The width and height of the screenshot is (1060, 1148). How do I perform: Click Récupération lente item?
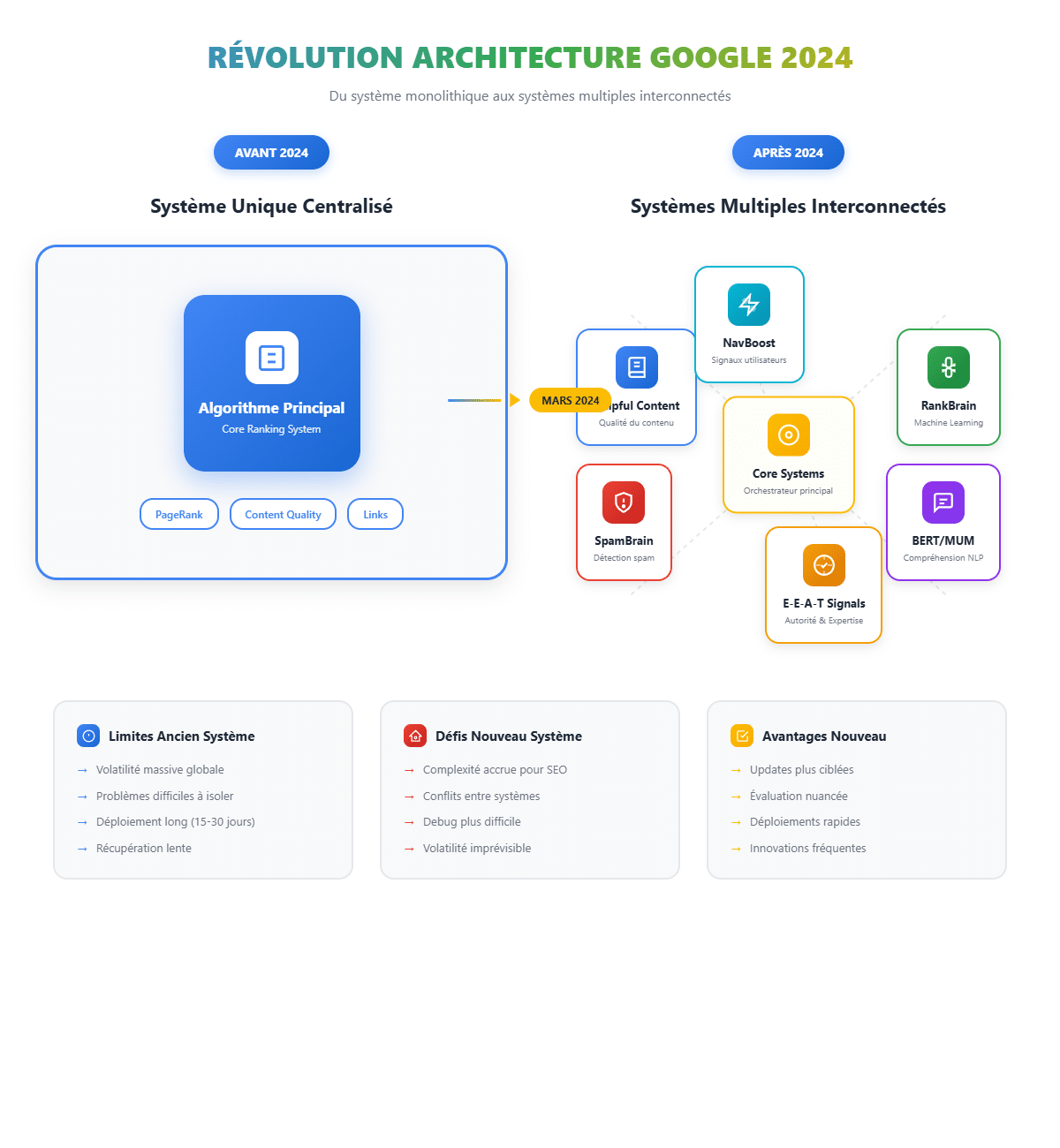(x=144, y=849)
